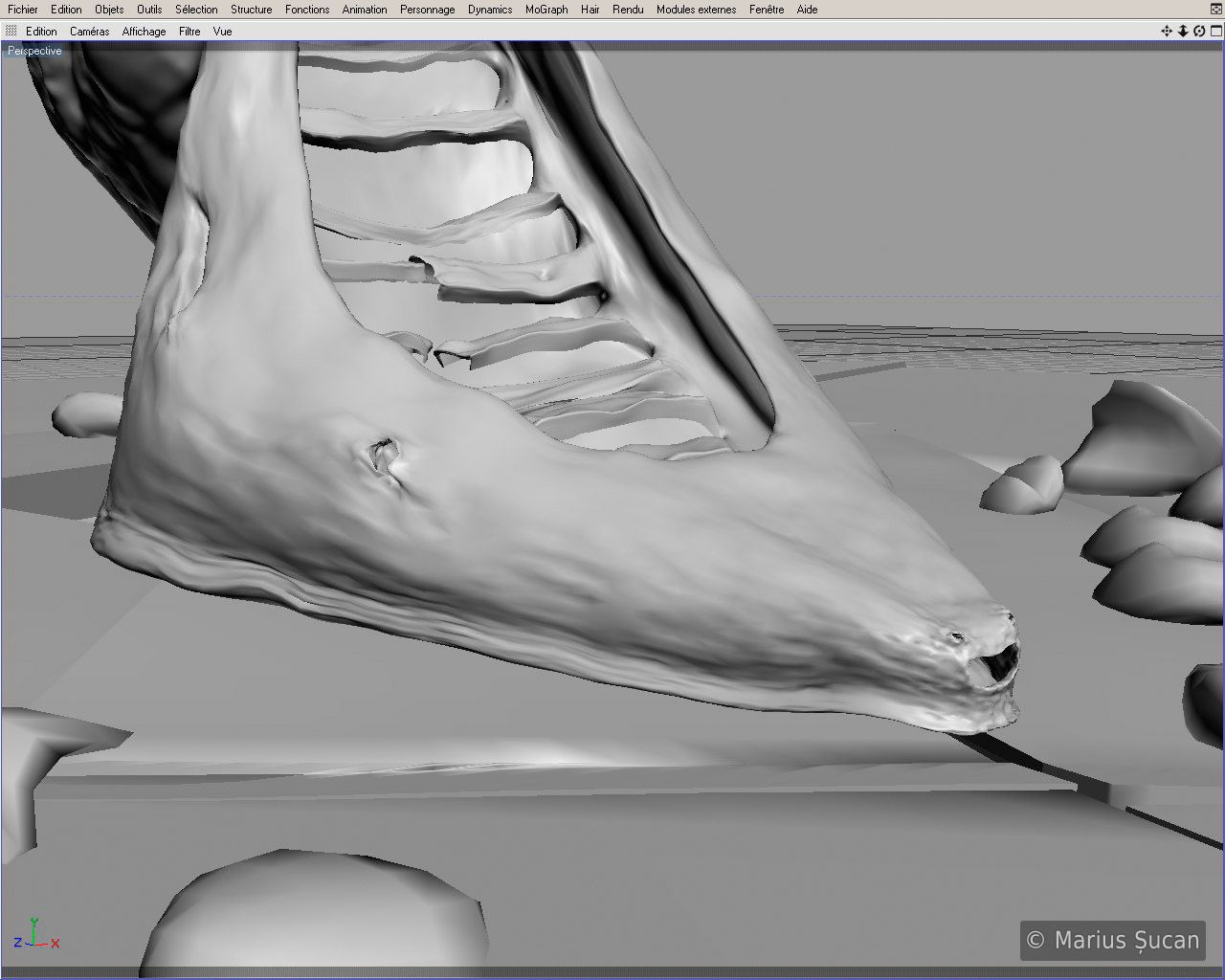Open the Modules externes menu
1225x980 pixels.
(x=696, y=10)
